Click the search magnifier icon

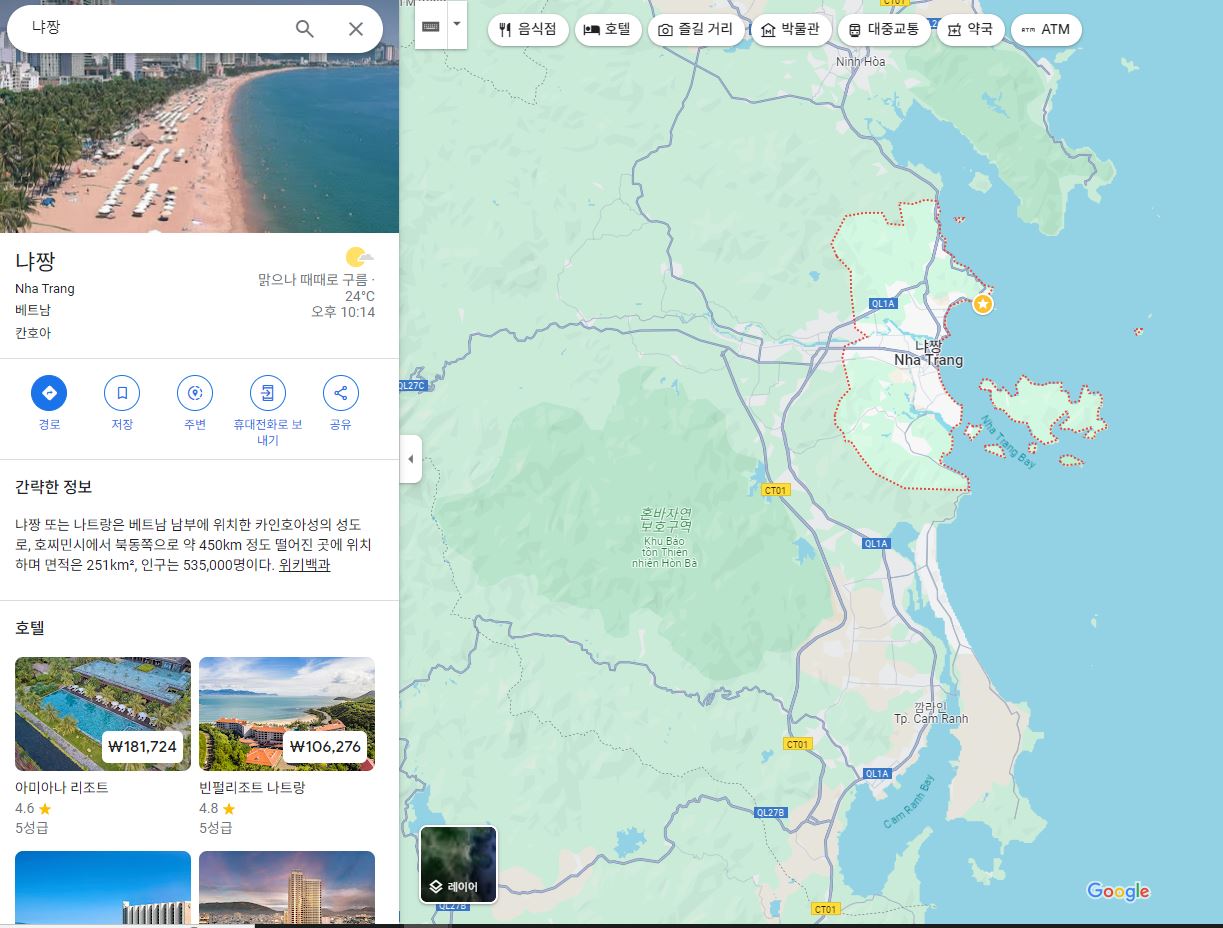pos(305,29)
